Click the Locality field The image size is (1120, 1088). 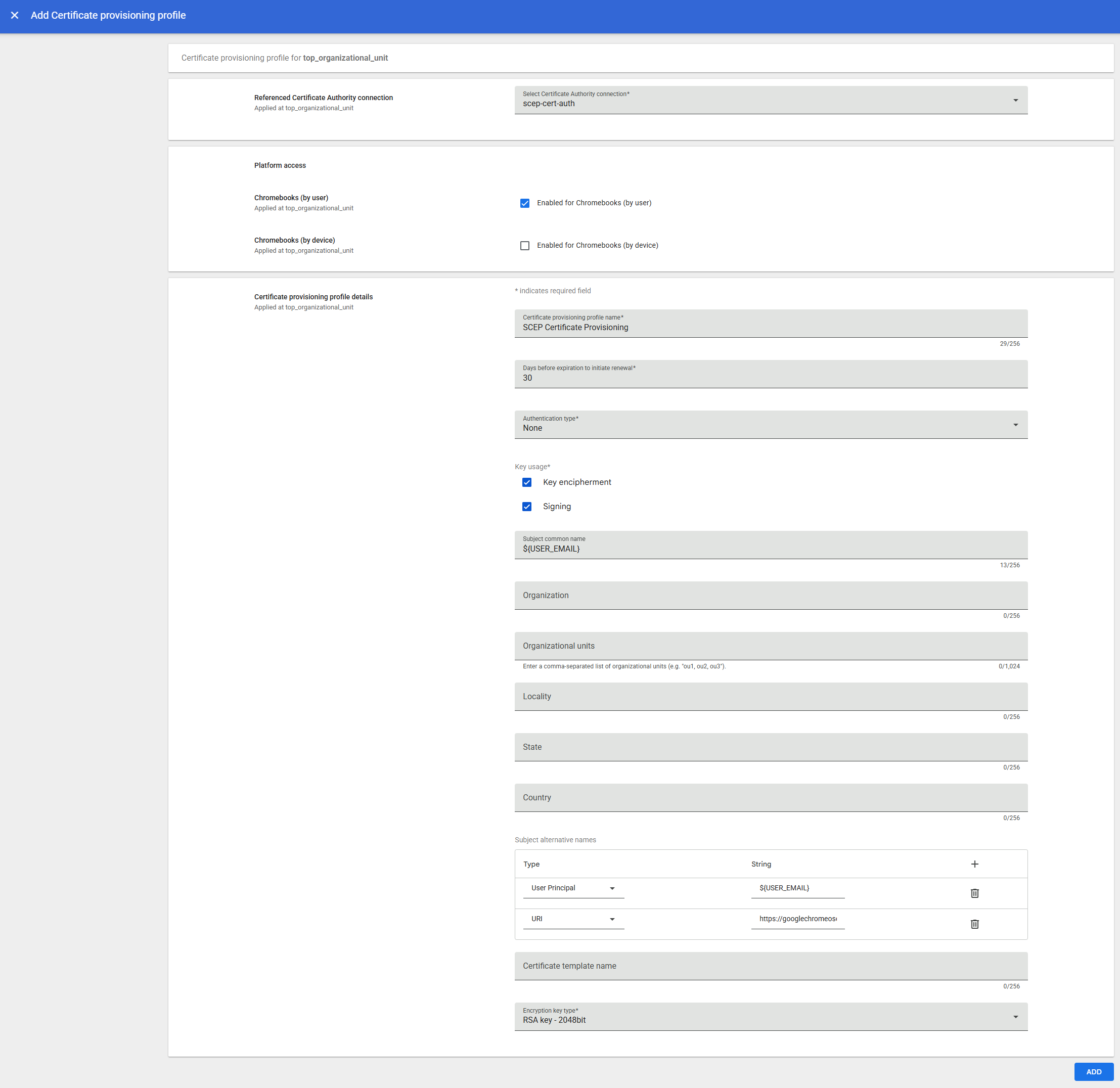[771, 697]
